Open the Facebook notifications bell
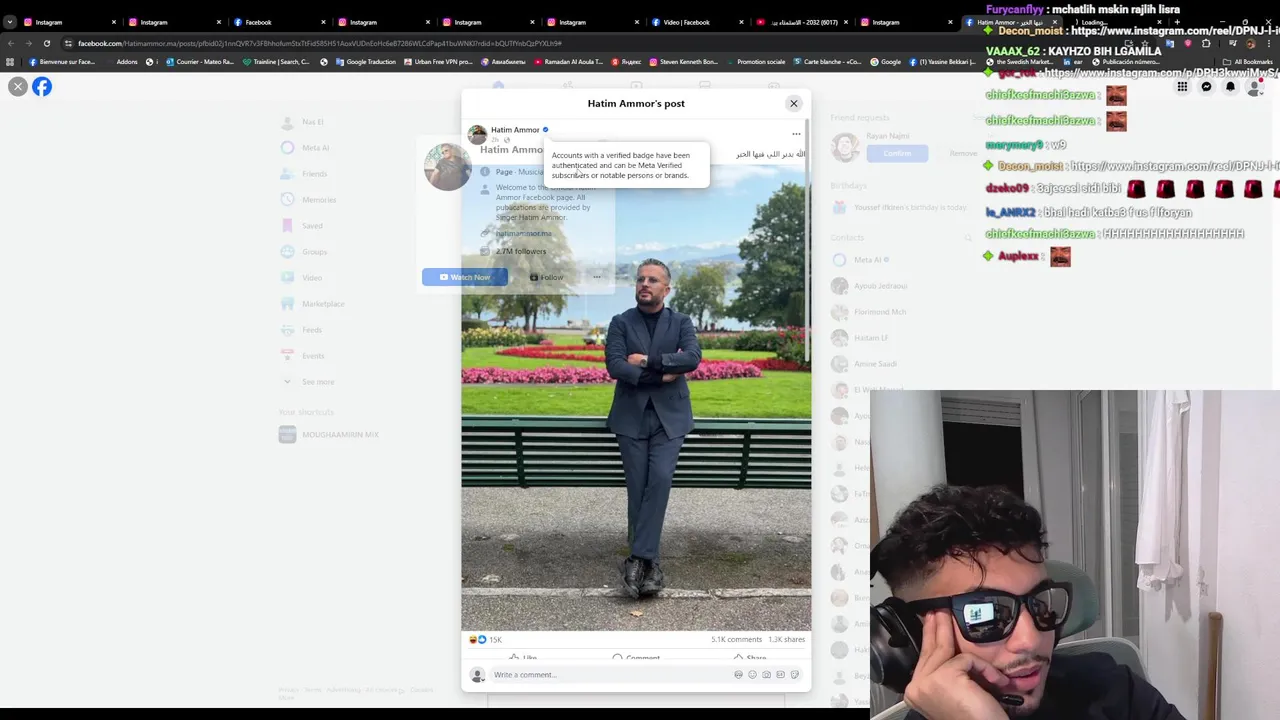Viewport: 1280px width, 720px height. (x=1230, y=87)
